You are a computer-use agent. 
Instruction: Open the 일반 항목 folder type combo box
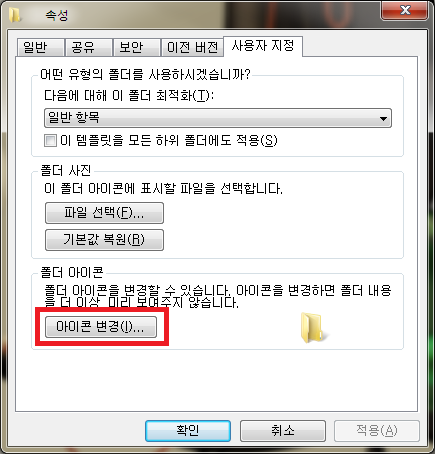click(x=218, y=118)
